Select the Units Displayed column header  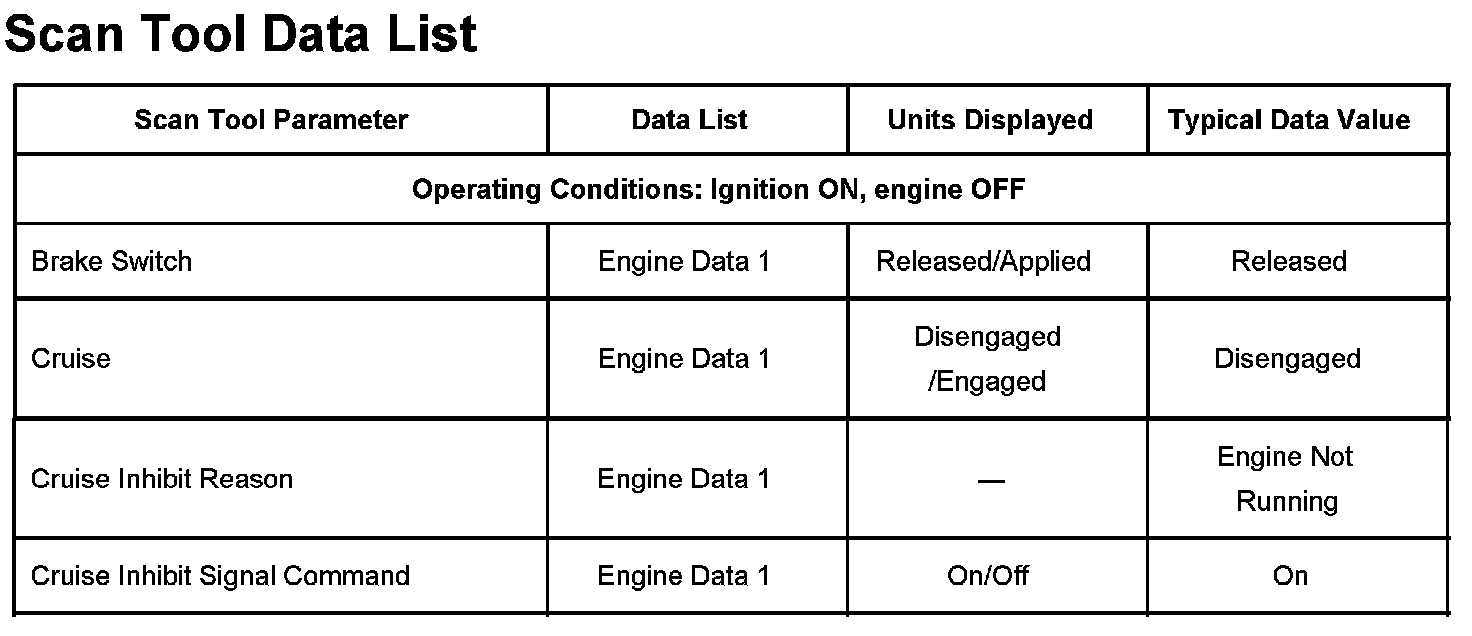click(x=990, y=120)
